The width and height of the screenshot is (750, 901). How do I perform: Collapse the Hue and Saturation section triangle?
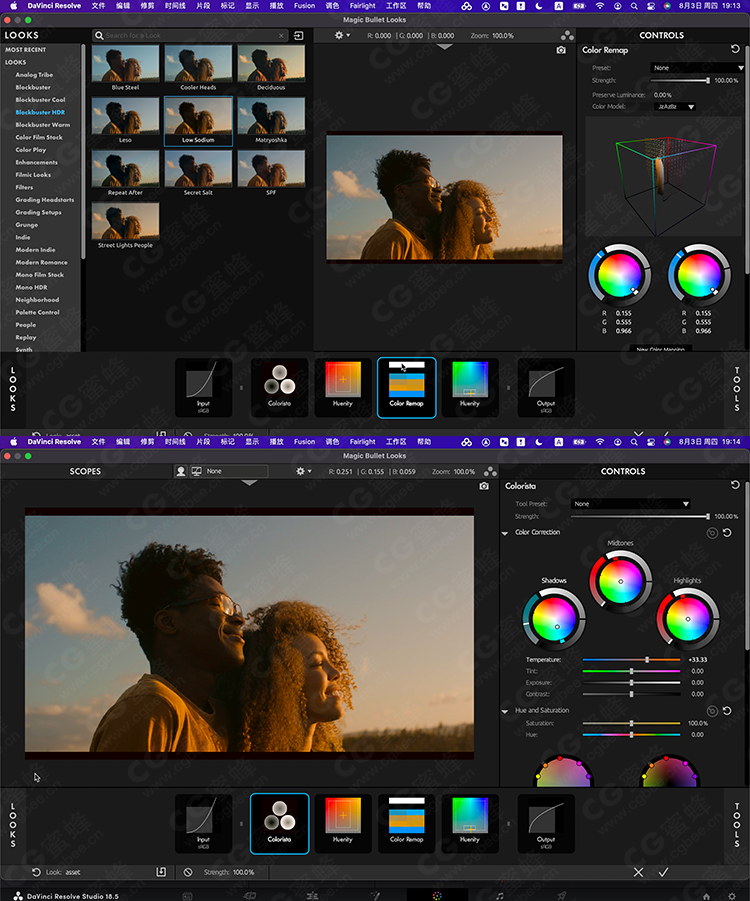pyautogui.click(x=505, y=711)
